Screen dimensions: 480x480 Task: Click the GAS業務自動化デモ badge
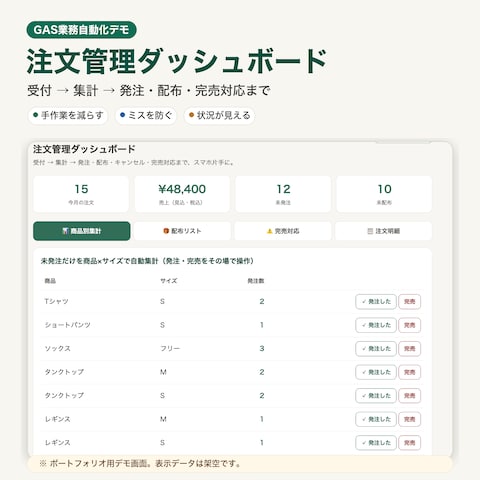(x=81, y=30)
